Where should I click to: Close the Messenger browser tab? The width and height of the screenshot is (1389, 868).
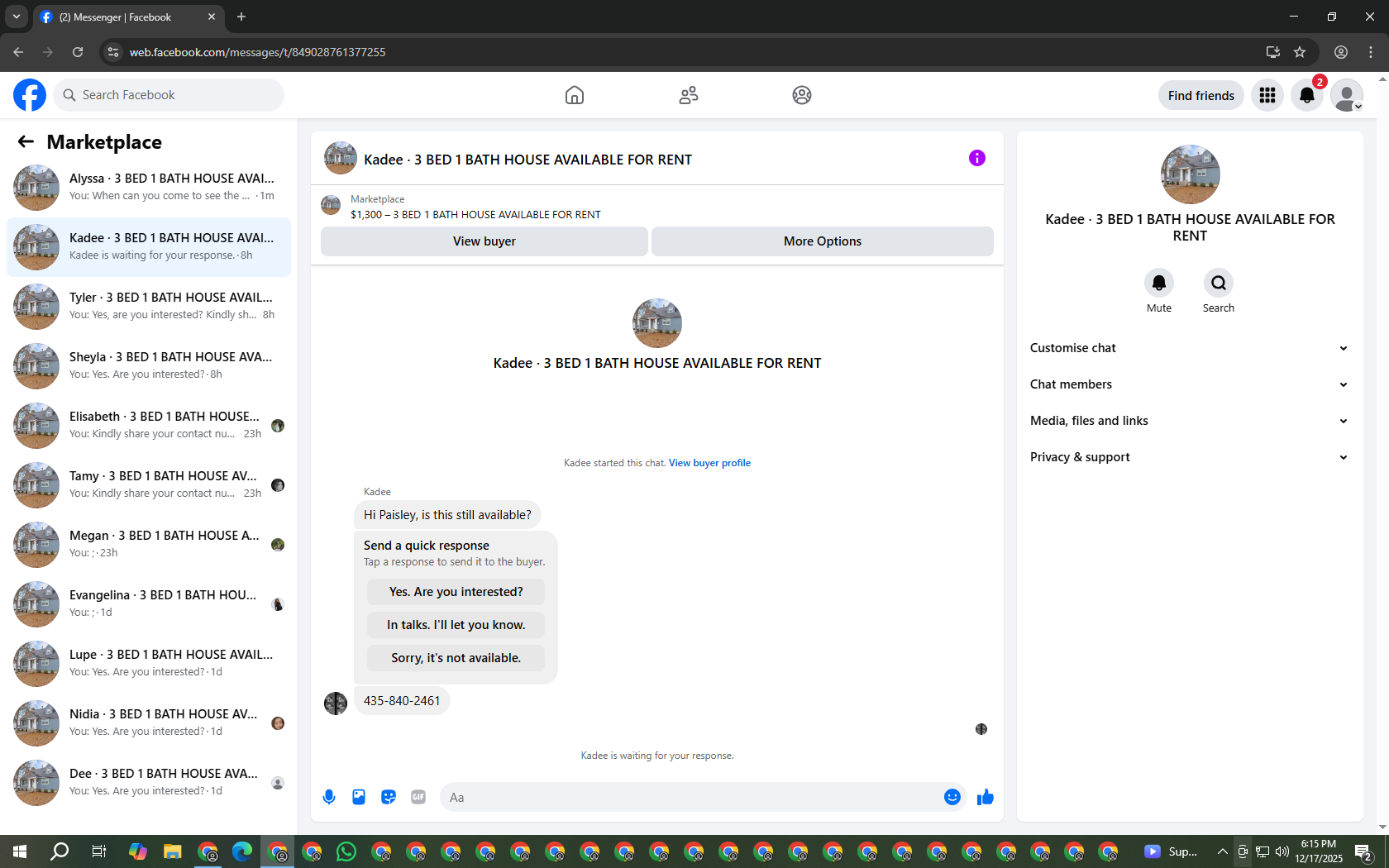click(x=212, y=17)
